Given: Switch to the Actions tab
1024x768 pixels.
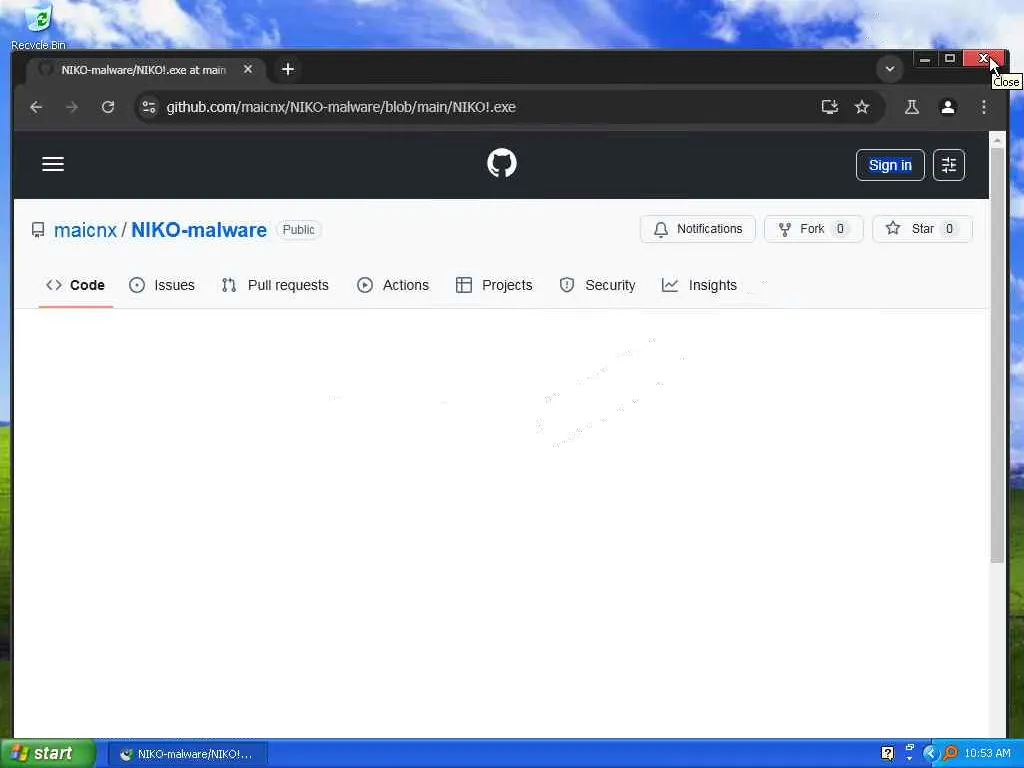Looking at the screenshot, I should pyautogui.click(x=393, y=285).
